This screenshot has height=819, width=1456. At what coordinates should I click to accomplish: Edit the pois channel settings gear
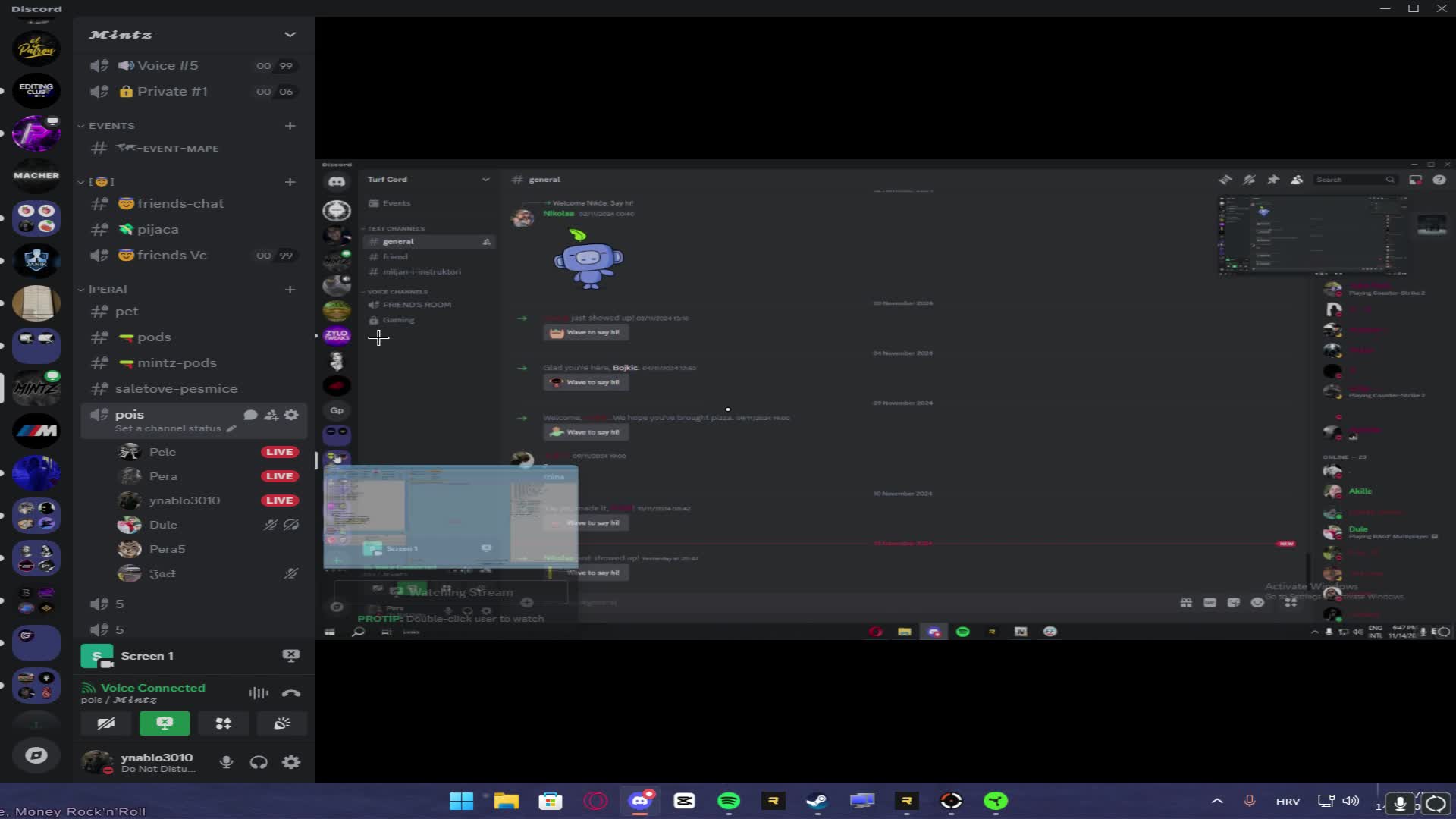click(x=291, y=415)
